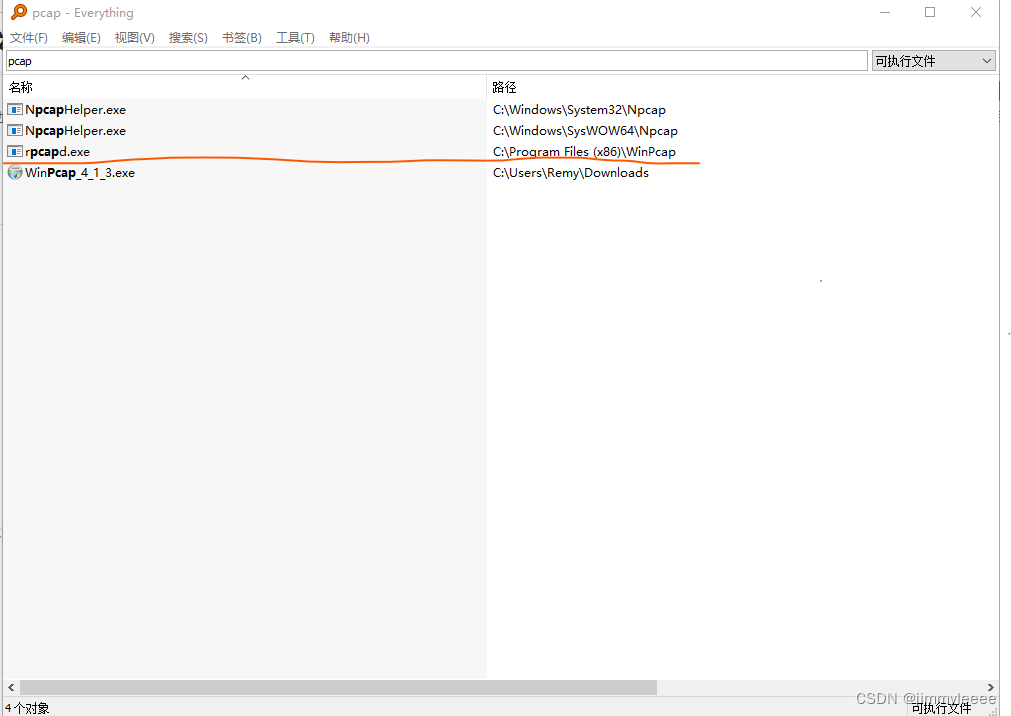1011x716 pixels.
Task: Select NpcapHelper.exe in System32\Npcap row
Action: 75,110
